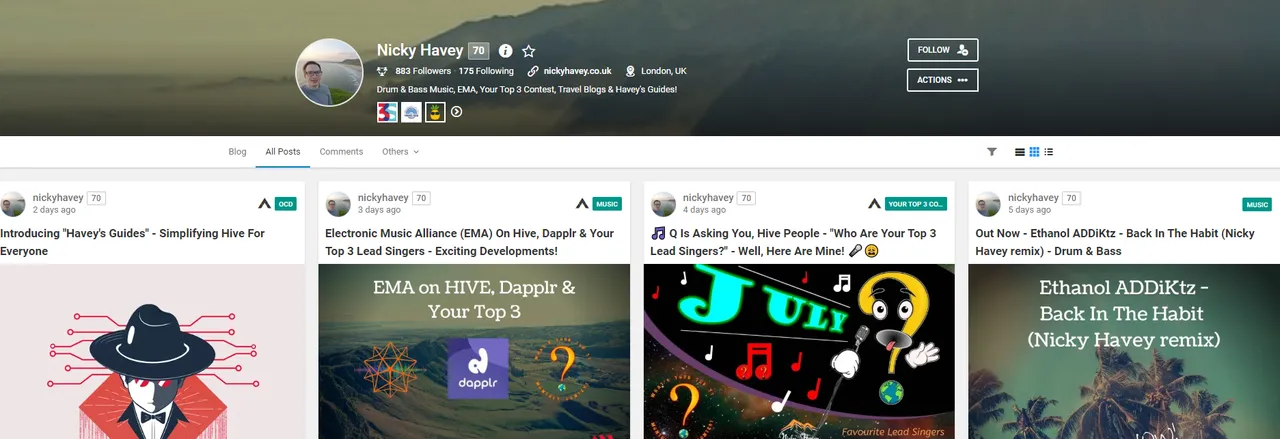This screenshot has height=439, width=1280.
Task: Visit the nickyhavey.co.uk website link
Action: (x=577, y=72)
